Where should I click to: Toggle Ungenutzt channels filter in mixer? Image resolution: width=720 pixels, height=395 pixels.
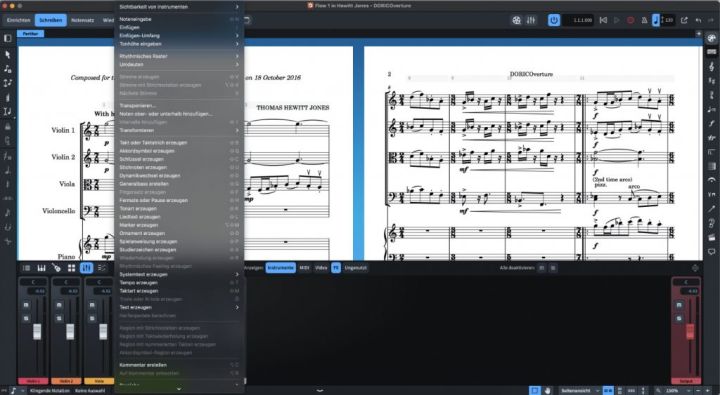click(x=356, y=267)
